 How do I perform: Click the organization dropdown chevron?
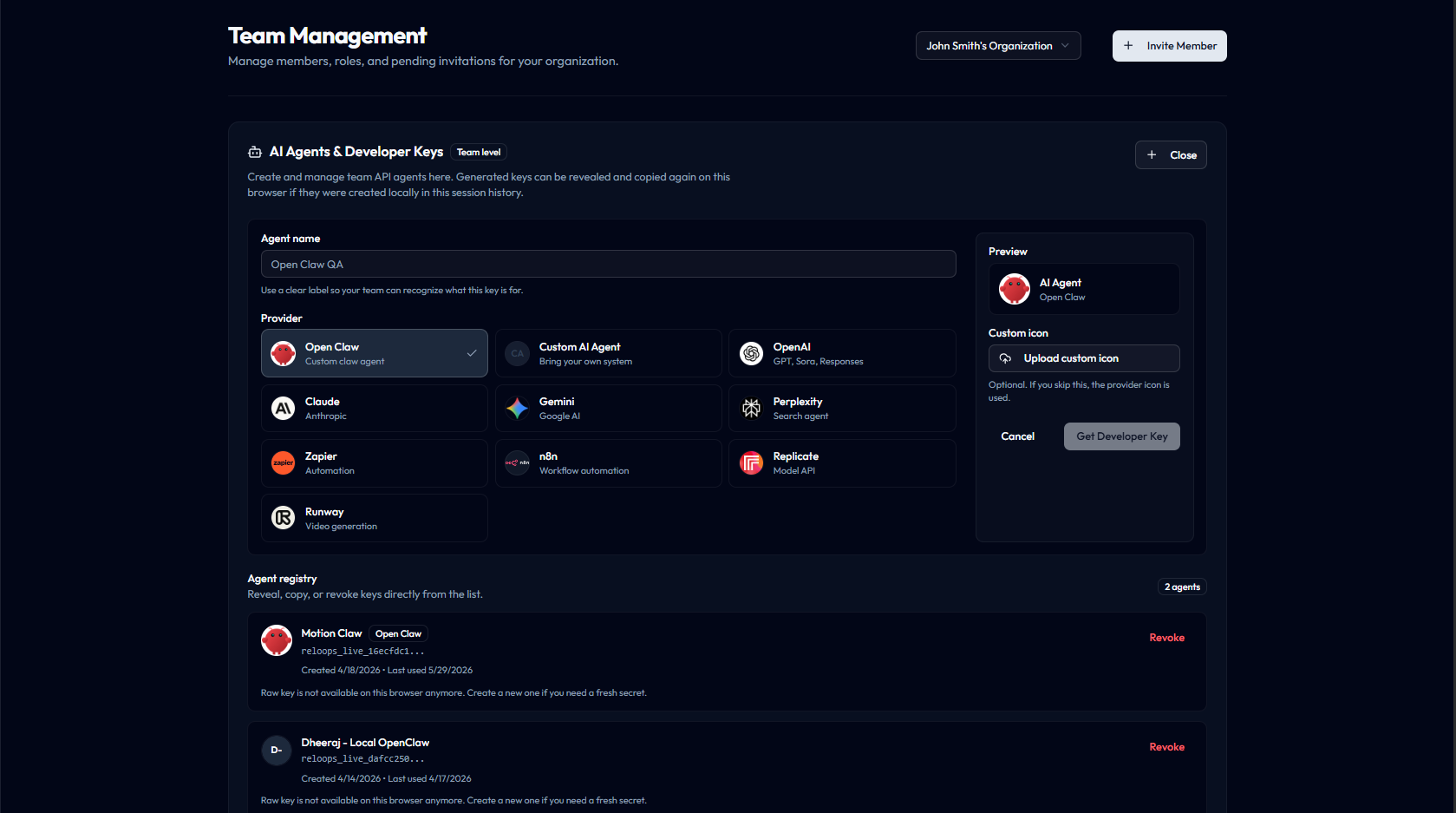tap(1065, 46)
